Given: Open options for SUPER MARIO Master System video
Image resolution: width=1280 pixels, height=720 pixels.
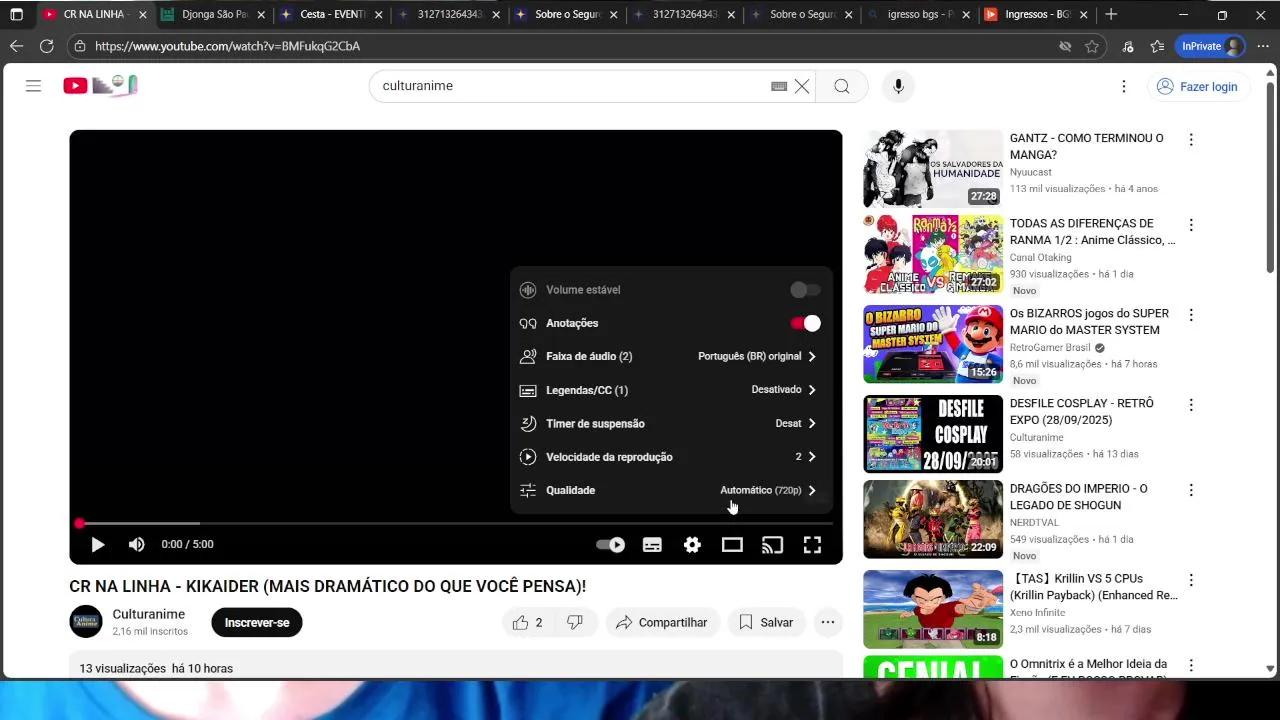Looking at the screenshot, I should 1191,315.
